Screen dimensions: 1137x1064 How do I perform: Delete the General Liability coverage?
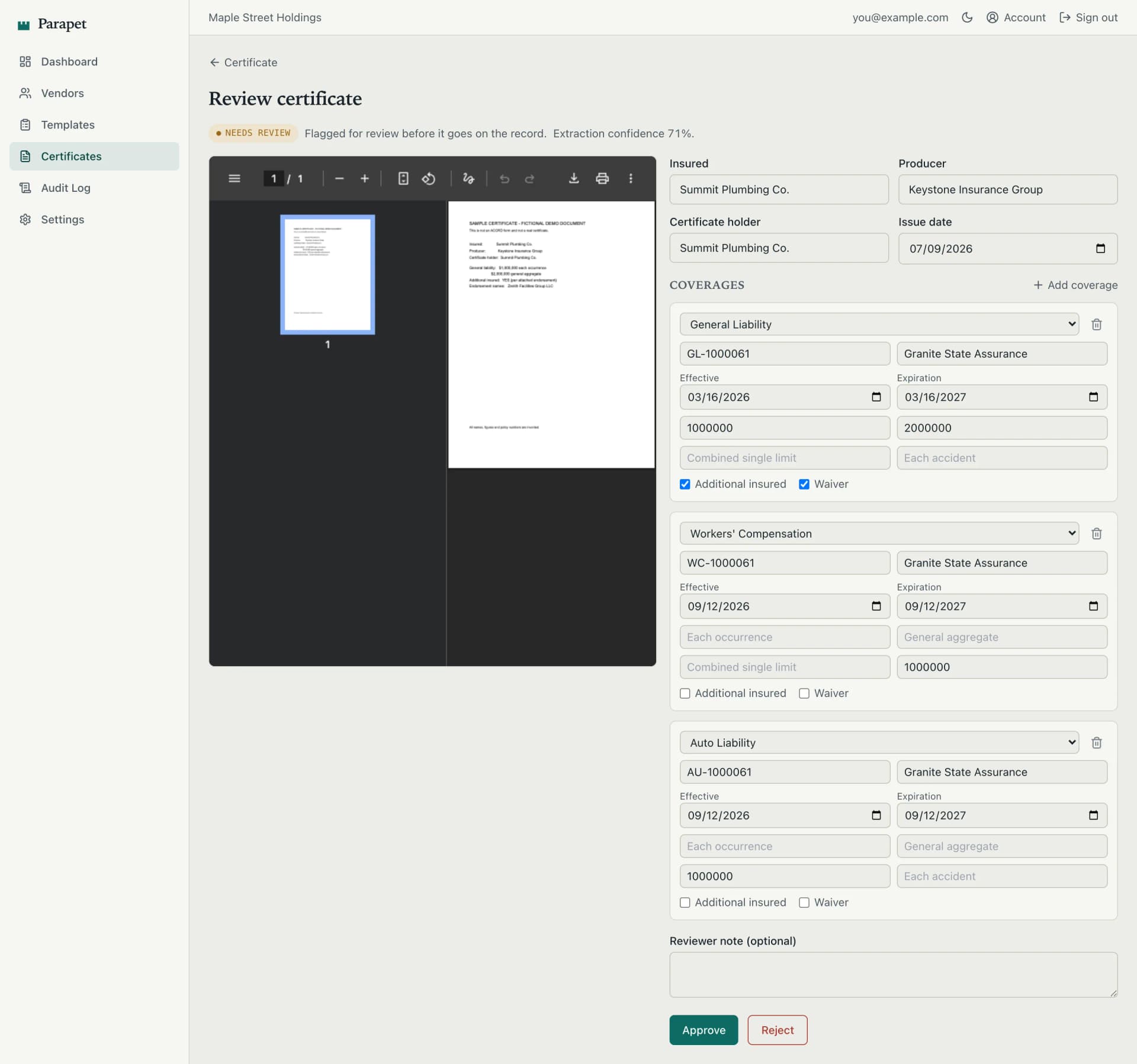coord(1097,324)
